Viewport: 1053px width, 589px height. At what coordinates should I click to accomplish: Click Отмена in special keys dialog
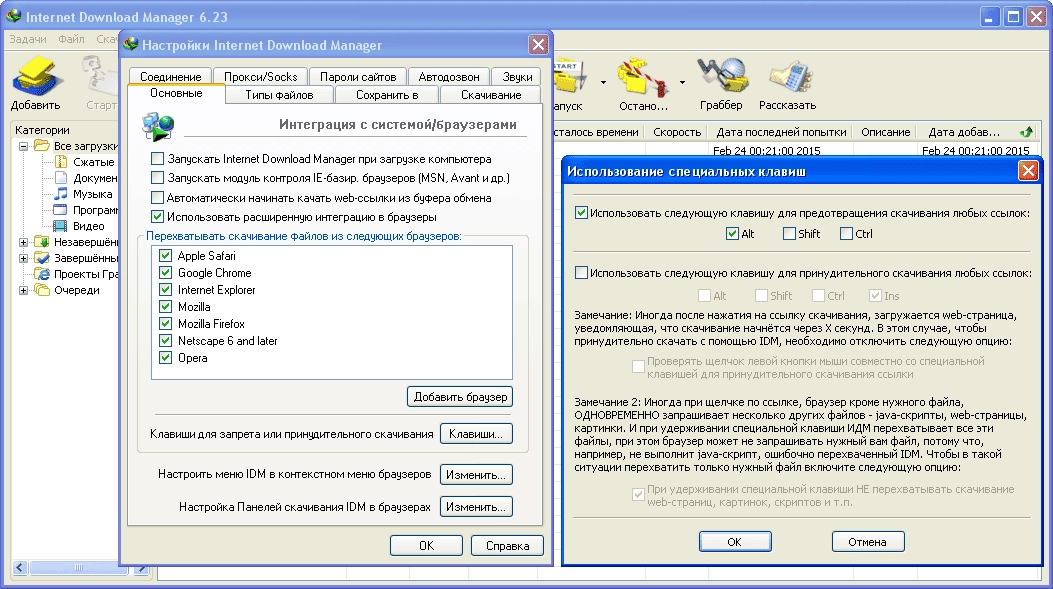(868, 541)
